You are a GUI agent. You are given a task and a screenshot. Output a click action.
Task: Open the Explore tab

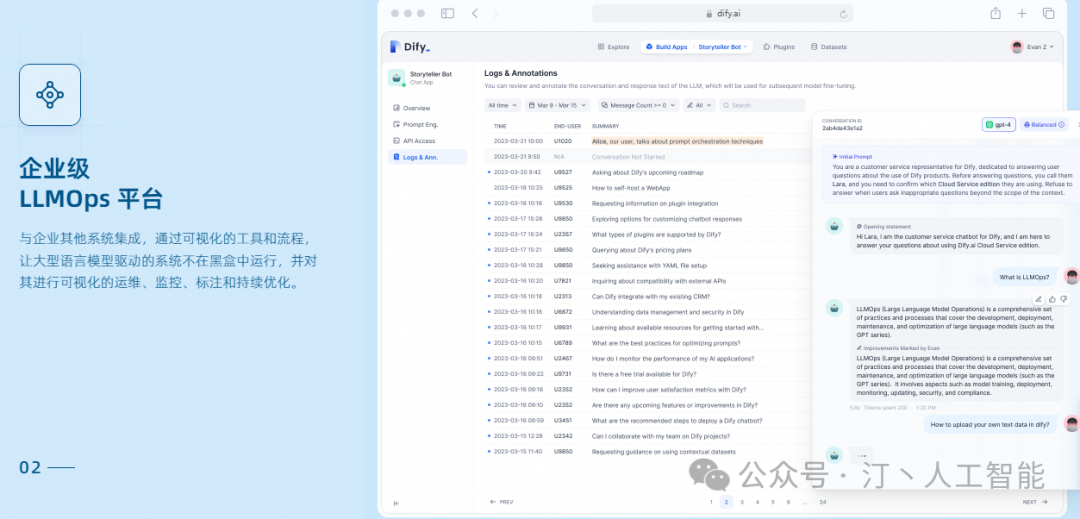click(613, 47)
